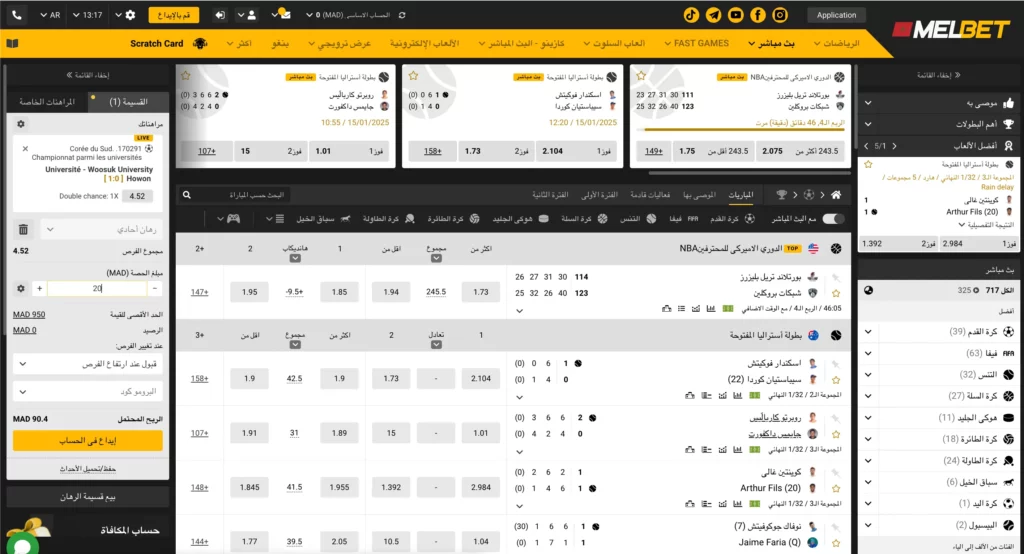Favorite the Arthur Fils match star in list

836,488
